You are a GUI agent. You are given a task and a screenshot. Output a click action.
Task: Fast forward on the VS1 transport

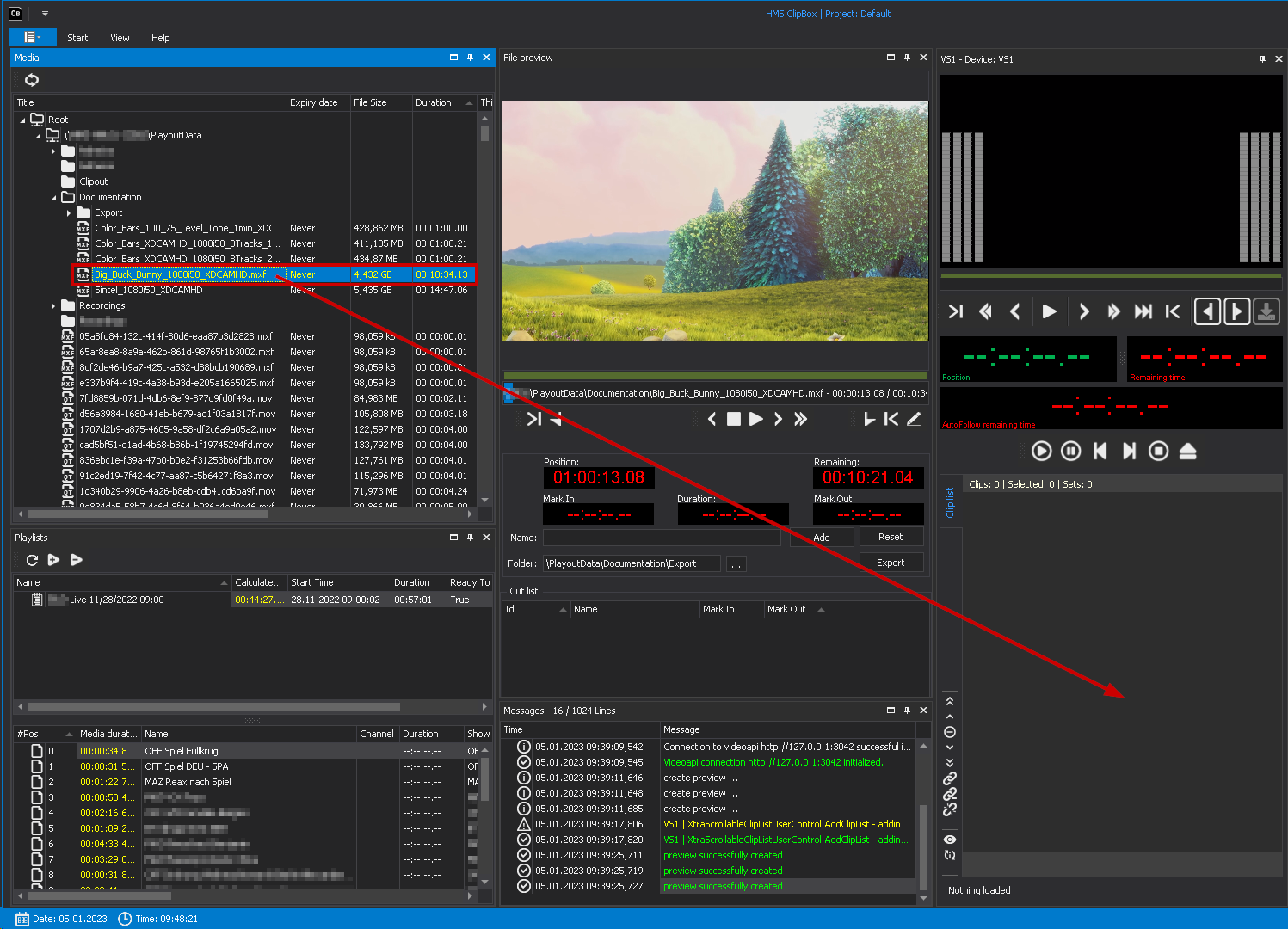click(x=1113, y=311)
